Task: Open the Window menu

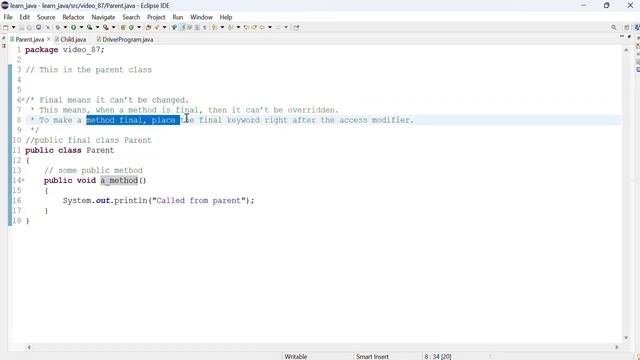Action: [x=201, y=17]
